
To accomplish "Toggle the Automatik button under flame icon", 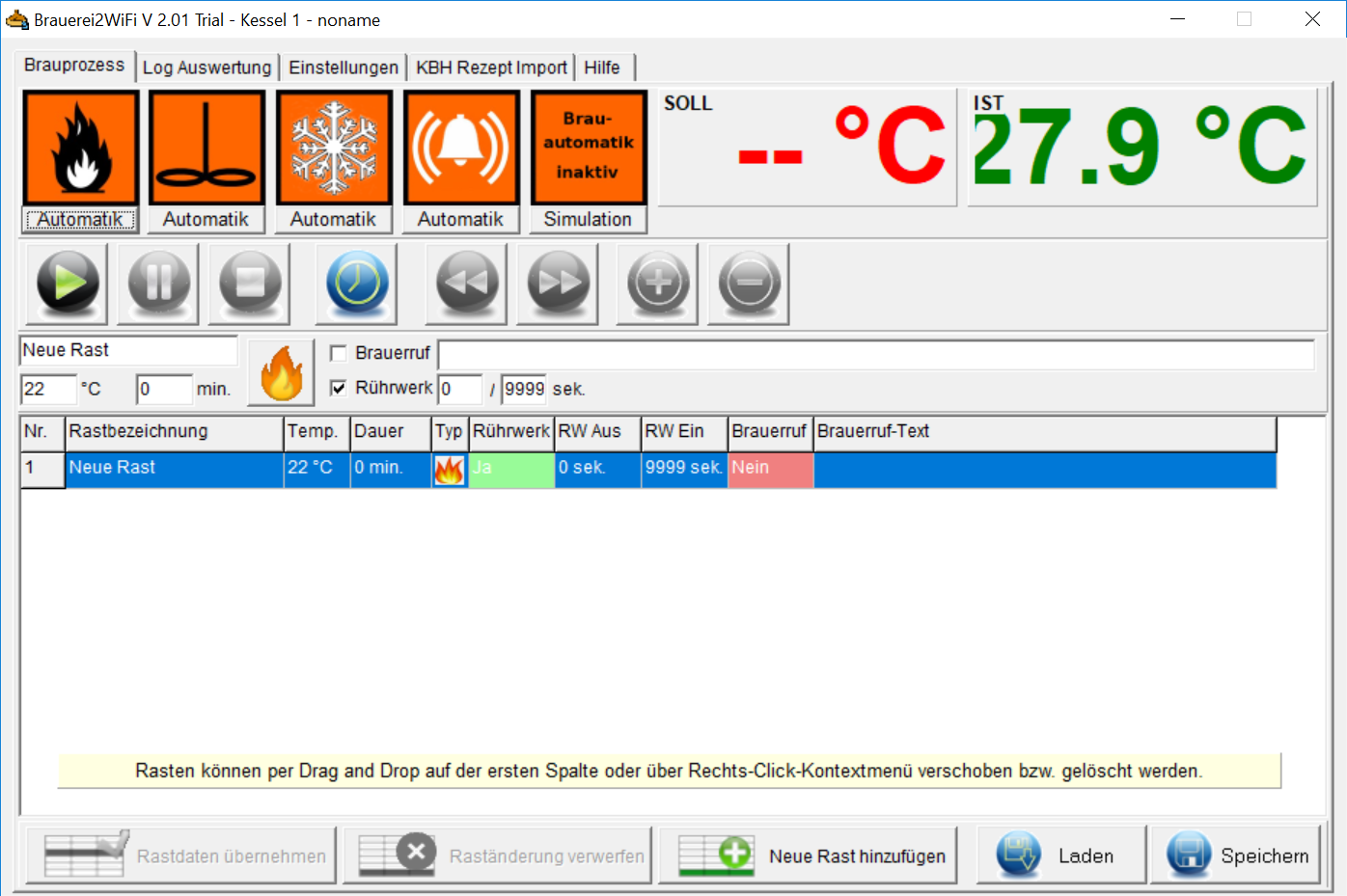I will [81, 220].
